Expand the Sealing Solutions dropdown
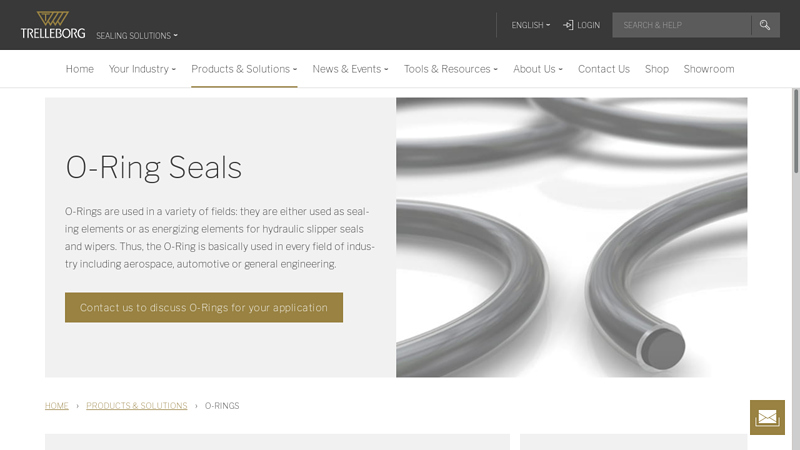 click(x=137, y=36)
